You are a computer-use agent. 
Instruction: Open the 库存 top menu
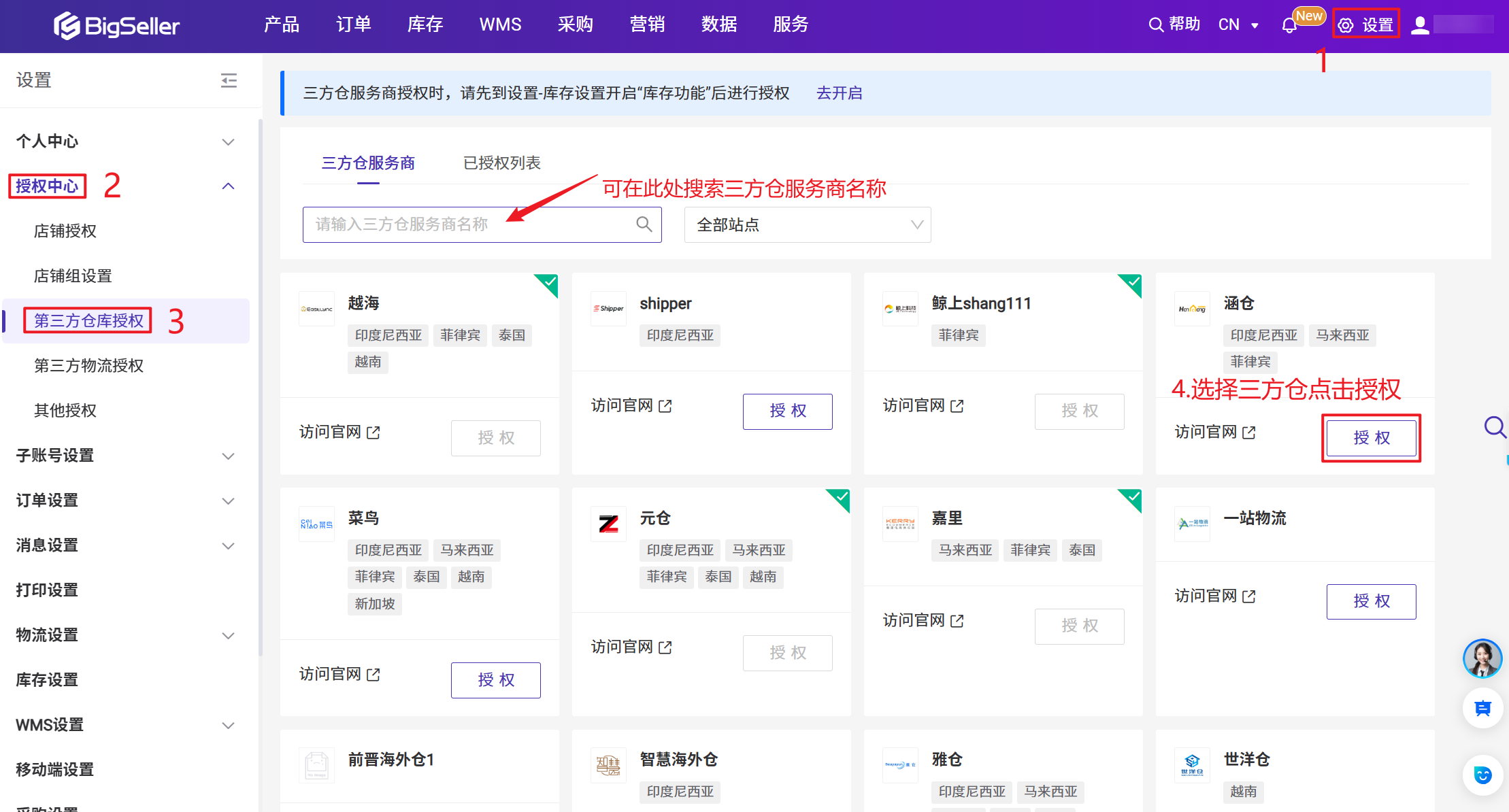point(425,25)
